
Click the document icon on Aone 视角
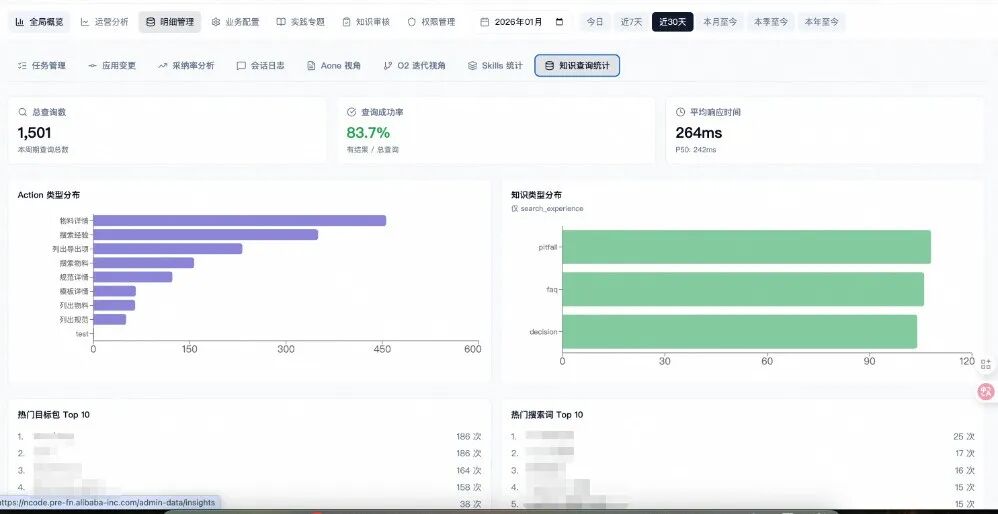[311, 66]
